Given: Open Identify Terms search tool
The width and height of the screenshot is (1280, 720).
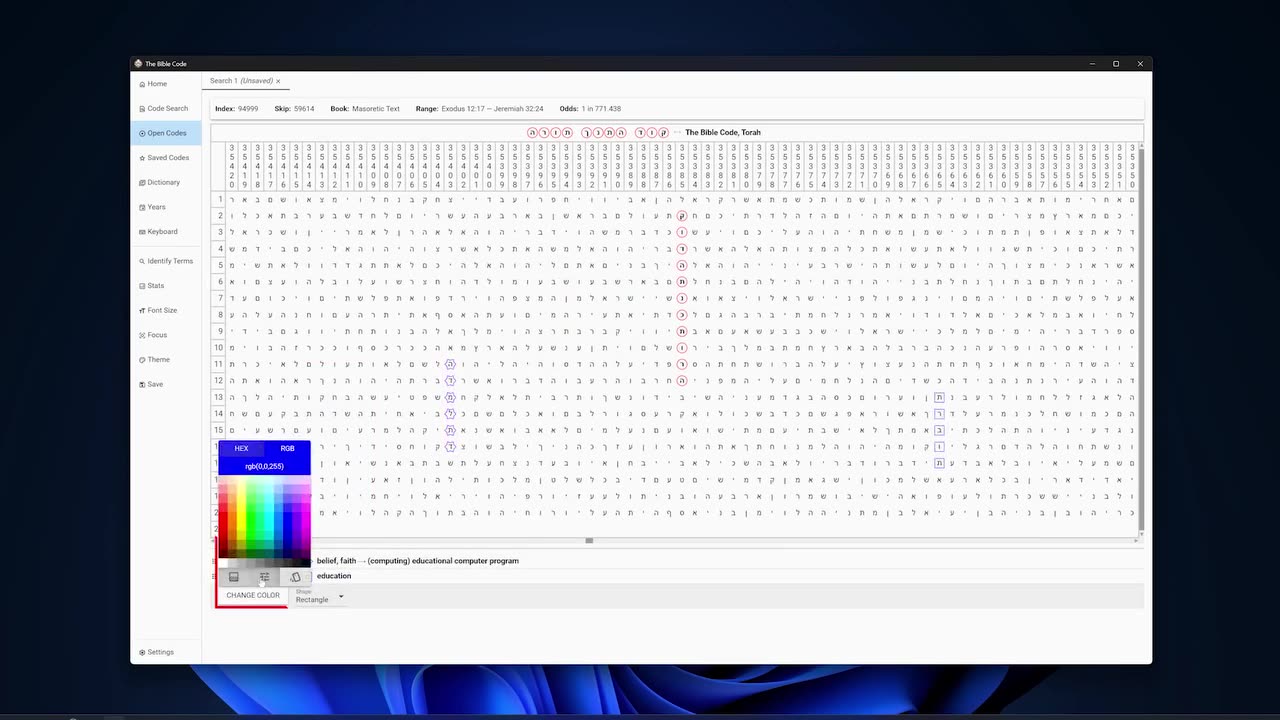Looking at the screenshot, I should click(x=166, y=261).
